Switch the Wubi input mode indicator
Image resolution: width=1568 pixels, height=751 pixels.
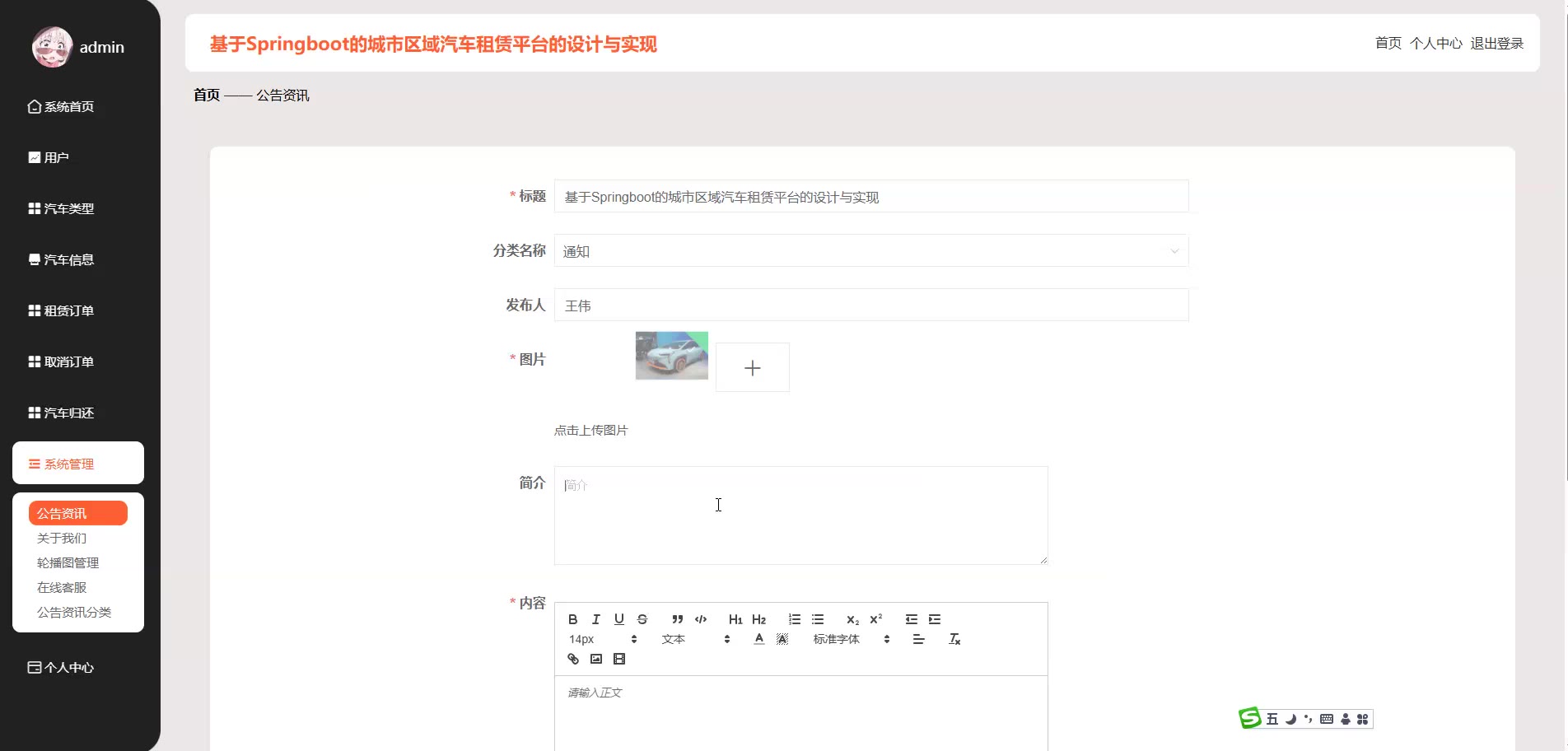click(1272, 719)
